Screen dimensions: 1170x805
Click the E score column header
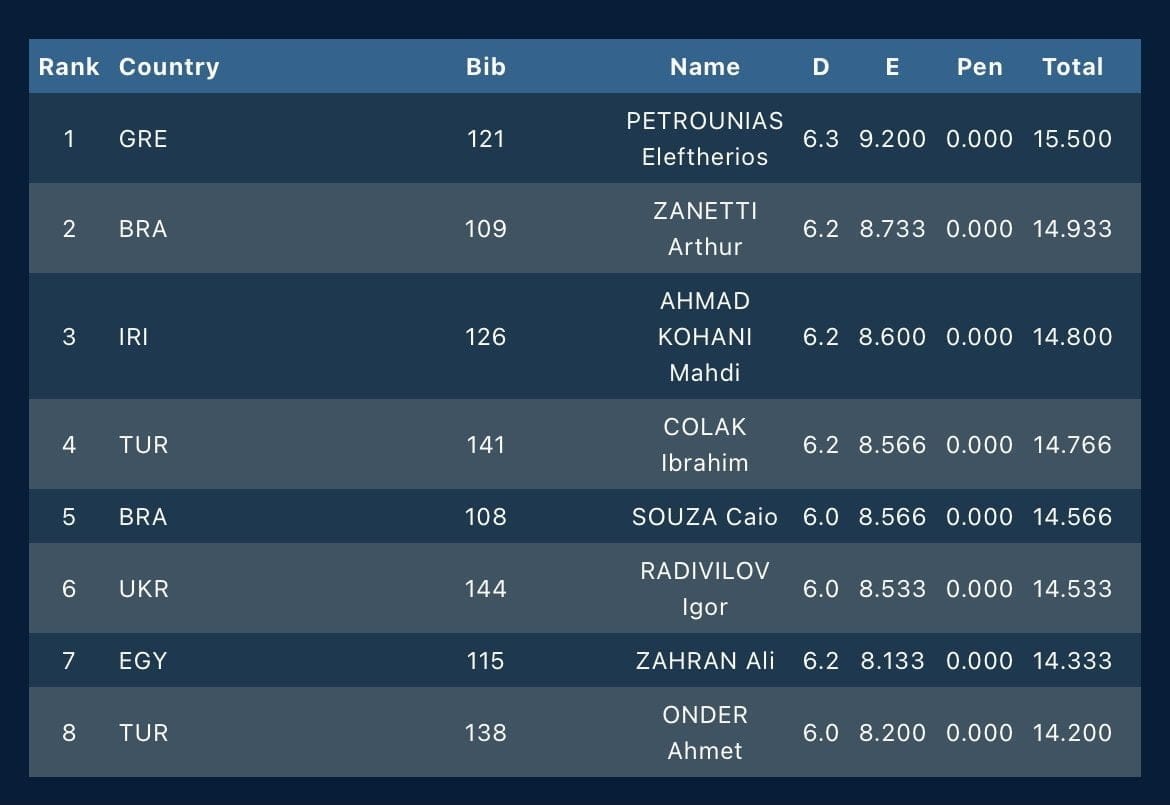[892, 67]
